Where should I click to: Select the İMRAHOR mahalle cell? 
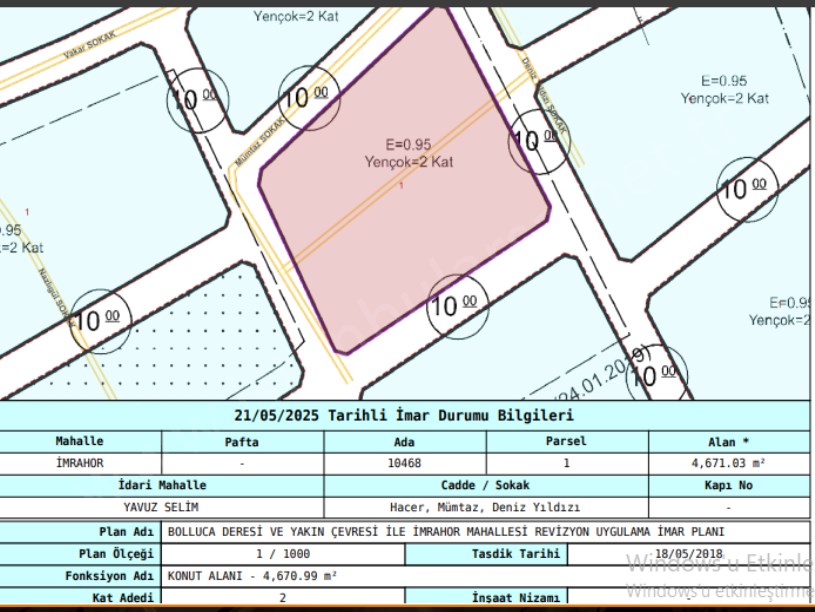coord(80,463)
